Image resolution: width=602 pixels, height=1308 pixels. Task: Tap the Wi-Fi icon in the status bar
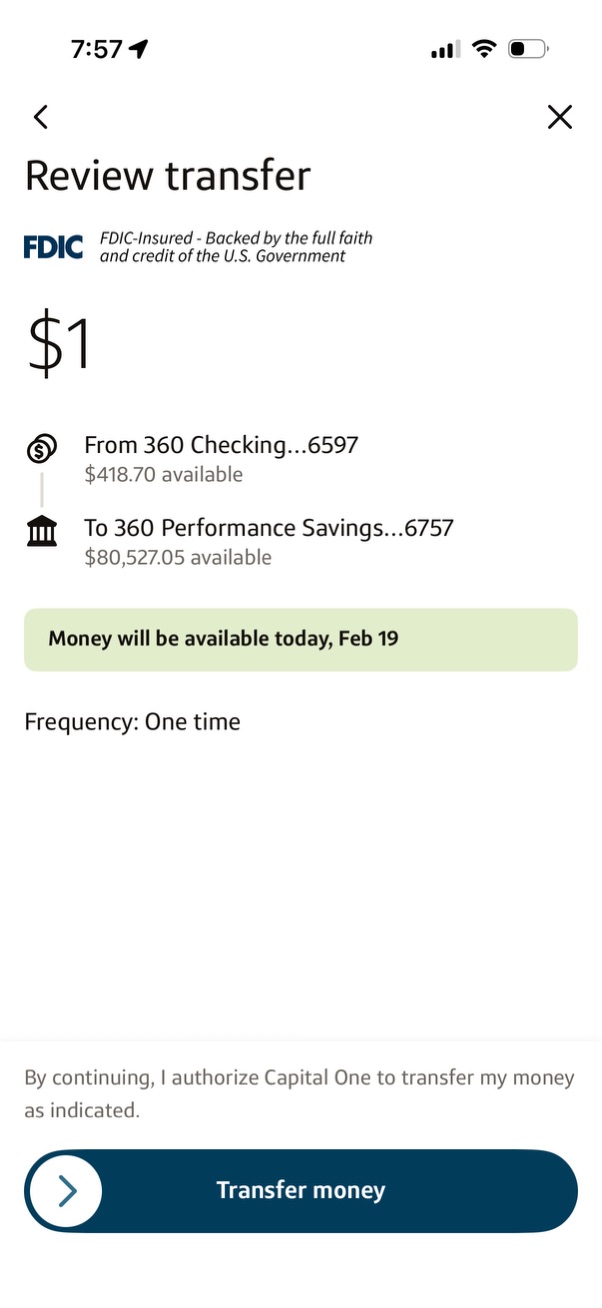tap(484, 48)
